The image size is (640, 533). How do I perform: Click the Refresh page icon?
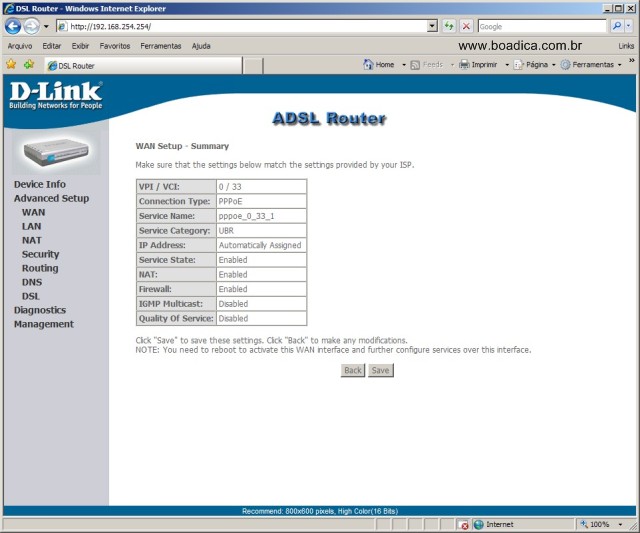pyautogui.click(x=449, y=27)
